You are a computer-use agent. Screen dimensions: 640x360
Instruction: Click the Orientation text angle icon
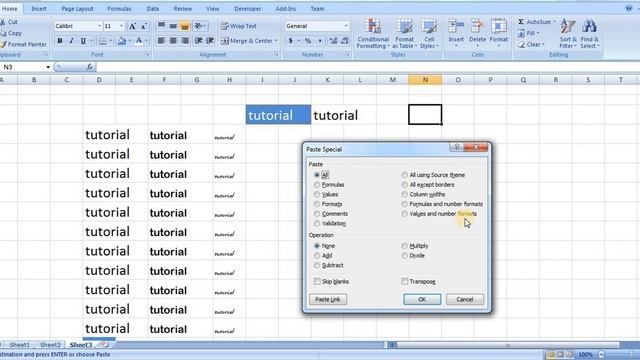(x=198, y=26)
